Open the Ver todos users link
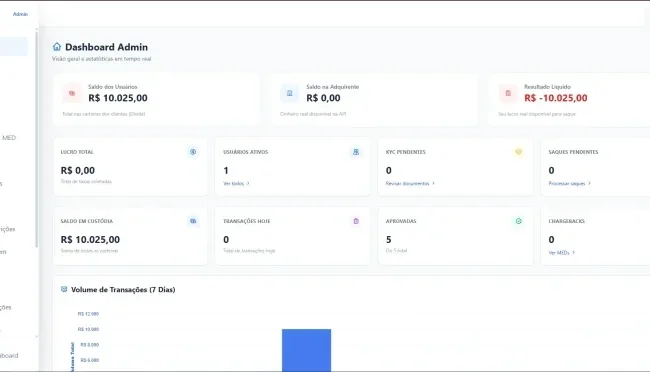 click(236, 183)
